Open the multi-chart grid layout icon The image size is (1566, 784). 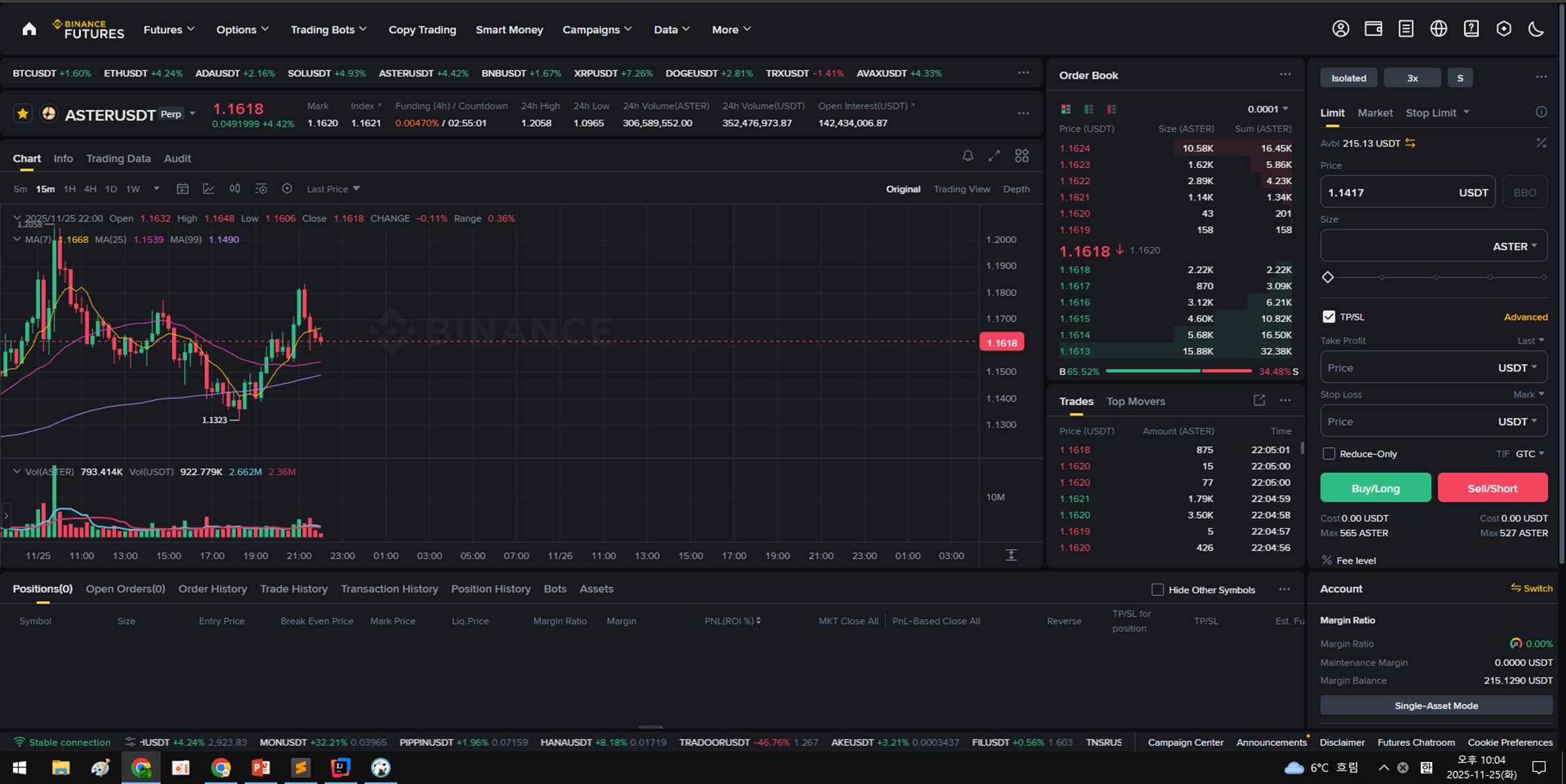pyautogui.click(x=1021, y=156)
